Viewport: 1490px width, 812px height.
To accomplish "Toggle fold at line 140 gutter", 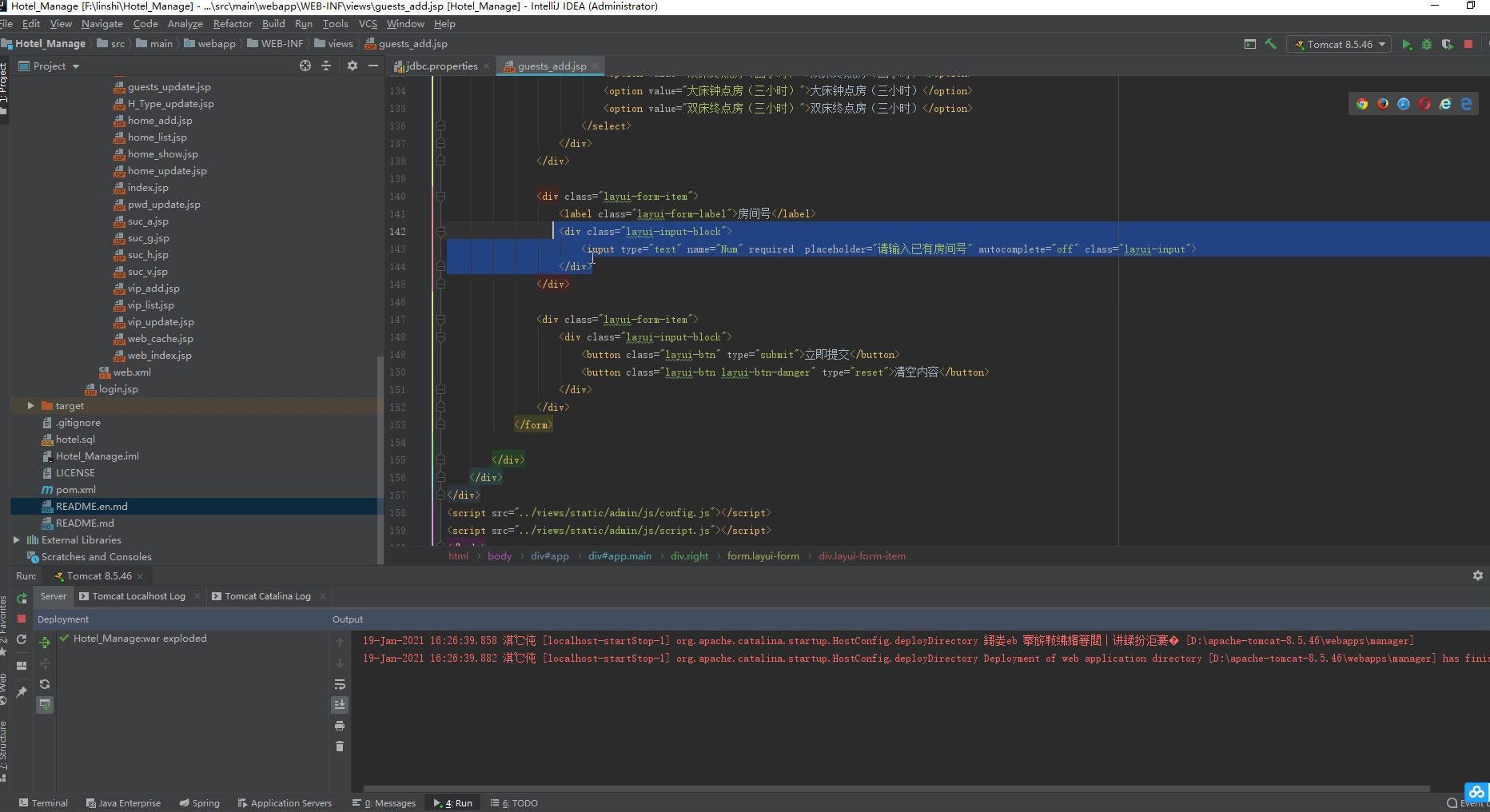I will [440, 197].
